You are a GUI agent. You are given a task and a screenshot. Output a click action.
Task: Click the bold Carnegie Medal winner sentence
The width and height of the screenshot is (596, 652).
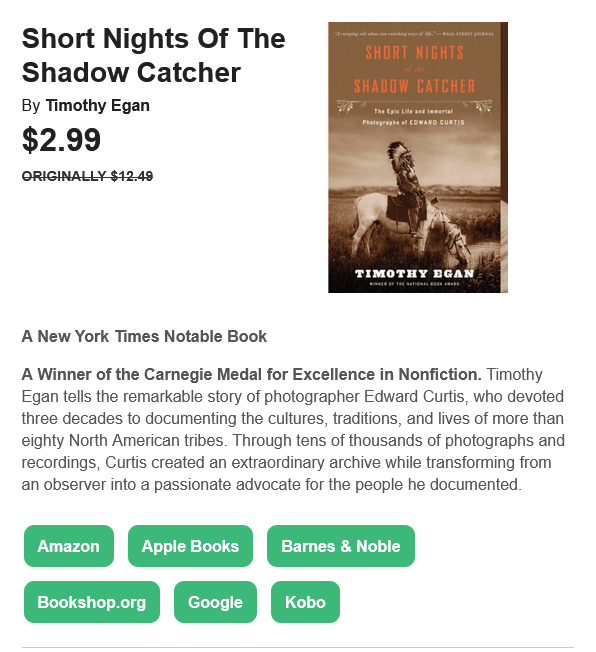pos(251,375)
